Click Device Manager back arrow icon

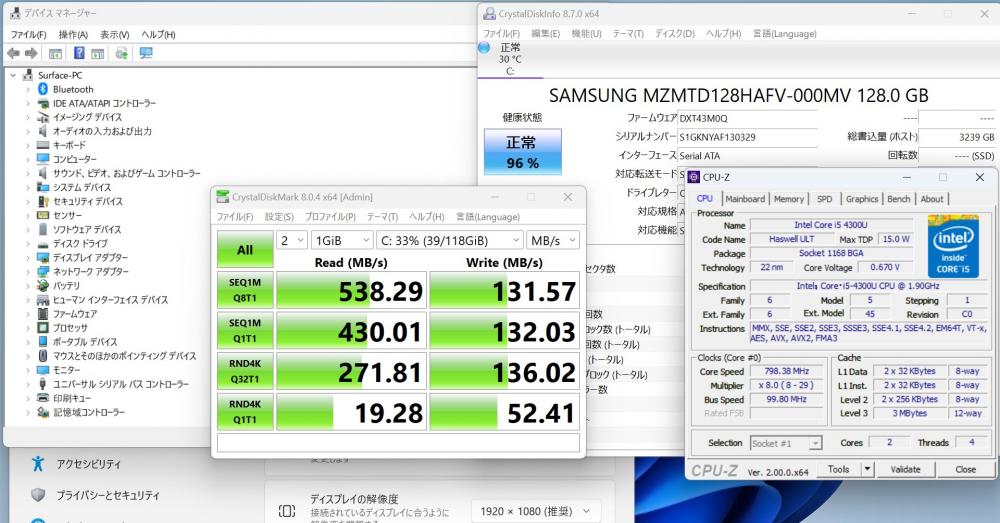click(13, 54)
